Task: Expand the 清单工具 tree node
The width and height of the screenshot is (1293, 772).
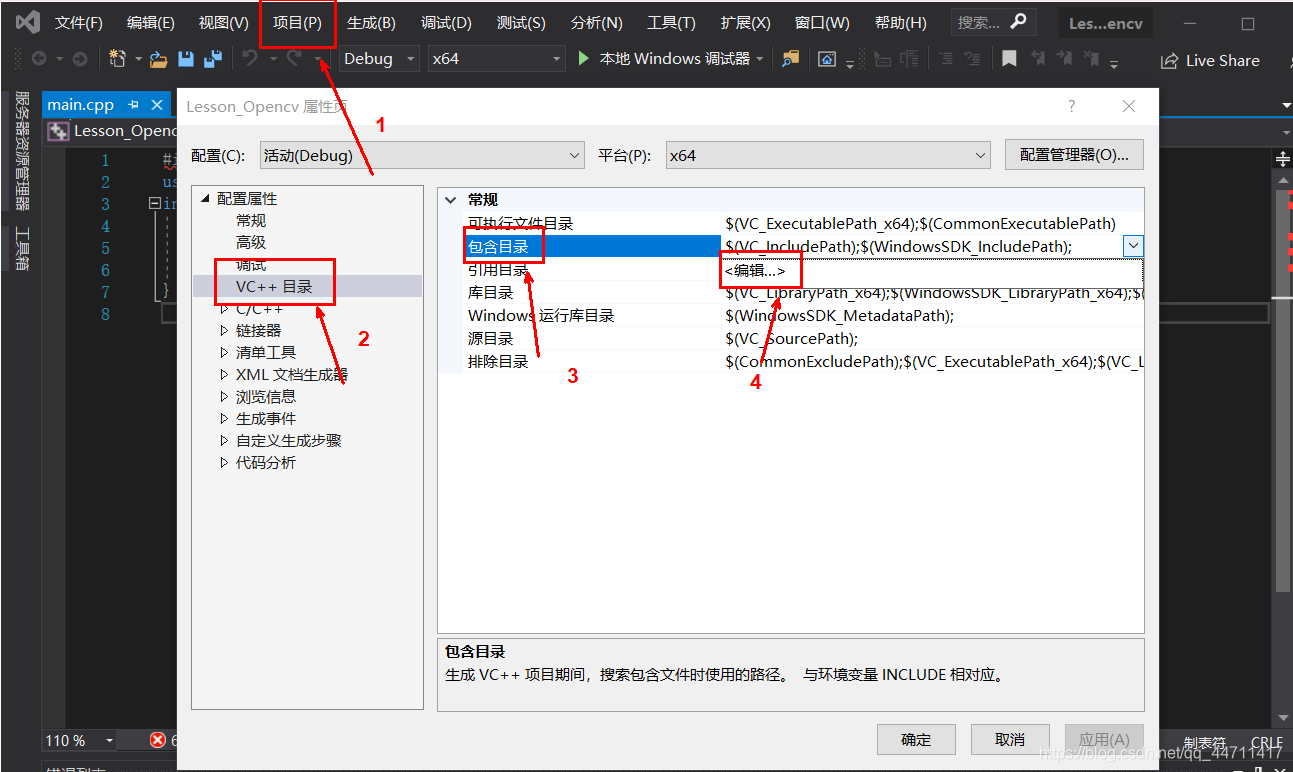Action: coord(224,353)
